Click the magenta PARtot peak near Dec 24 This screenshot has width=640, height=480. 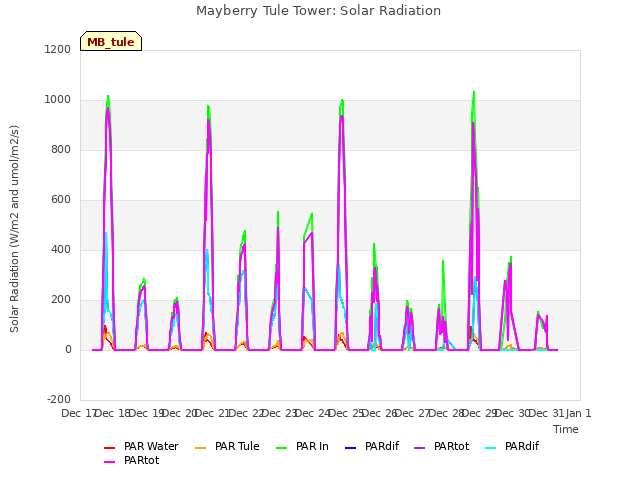click(x=342, y=116)
